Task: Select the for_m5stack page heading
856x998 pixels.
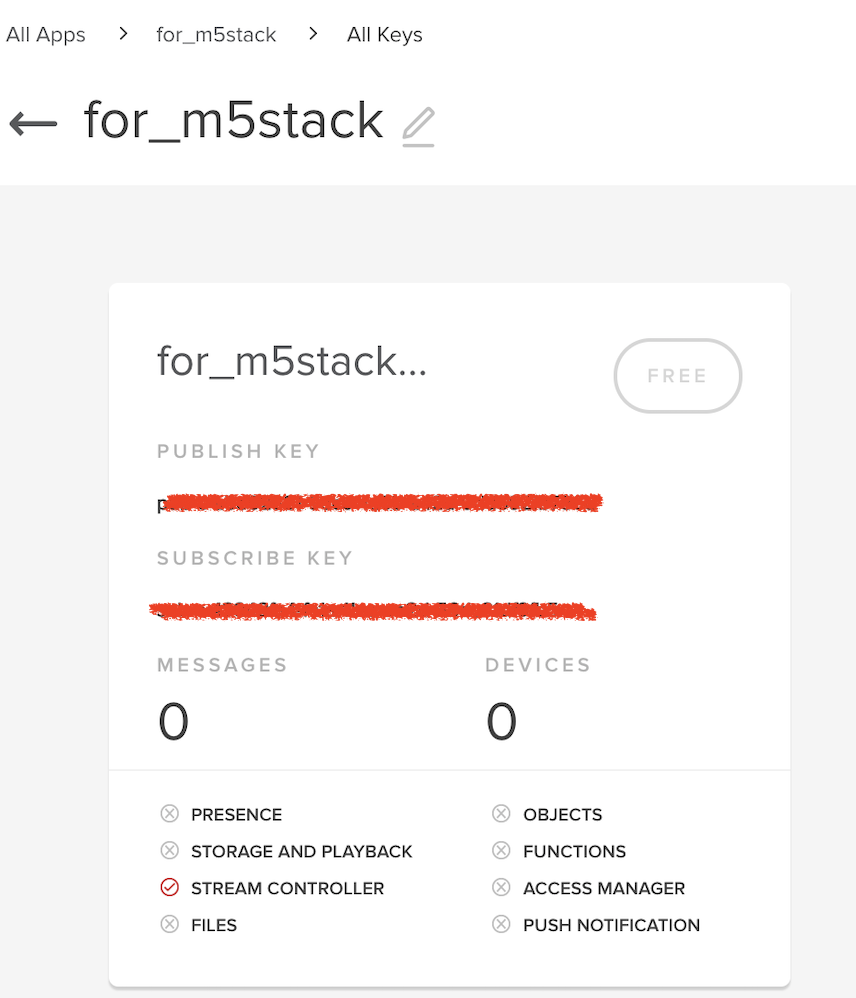Action: [x=233, y=121]
